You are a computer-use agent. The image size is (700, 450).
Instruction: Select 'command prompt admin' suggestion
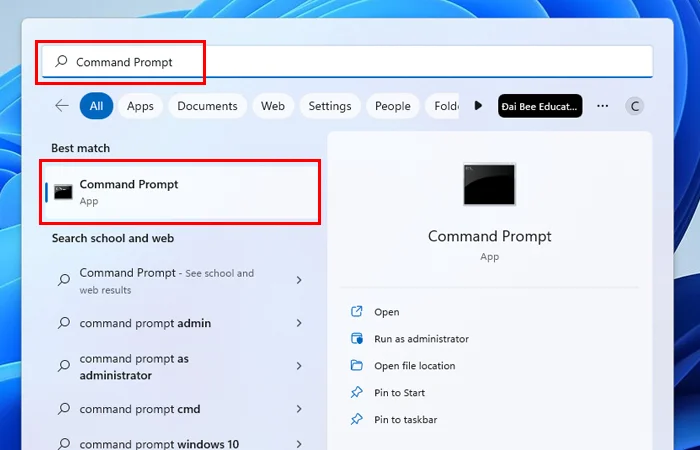point(180,323)
